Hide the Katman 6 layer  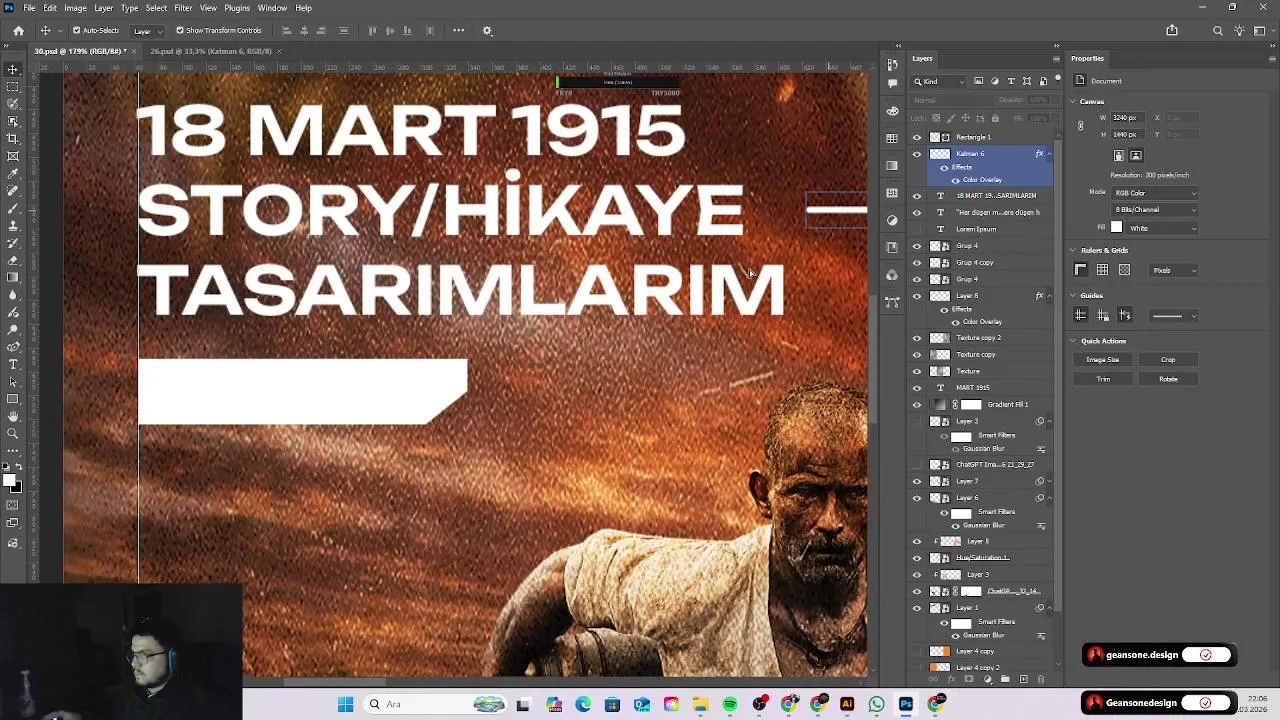click(917, 154)
